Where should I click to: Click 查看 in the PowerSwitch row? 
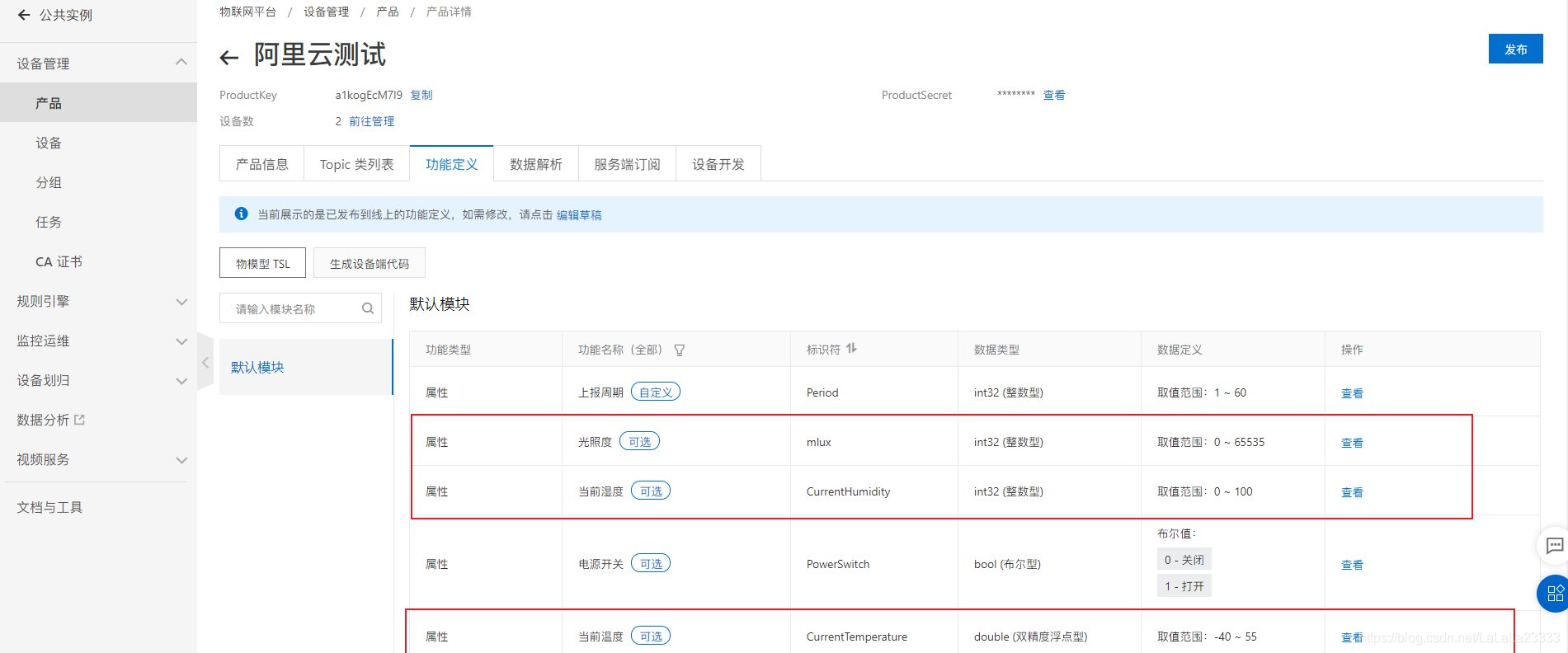tap(1352, 565)
